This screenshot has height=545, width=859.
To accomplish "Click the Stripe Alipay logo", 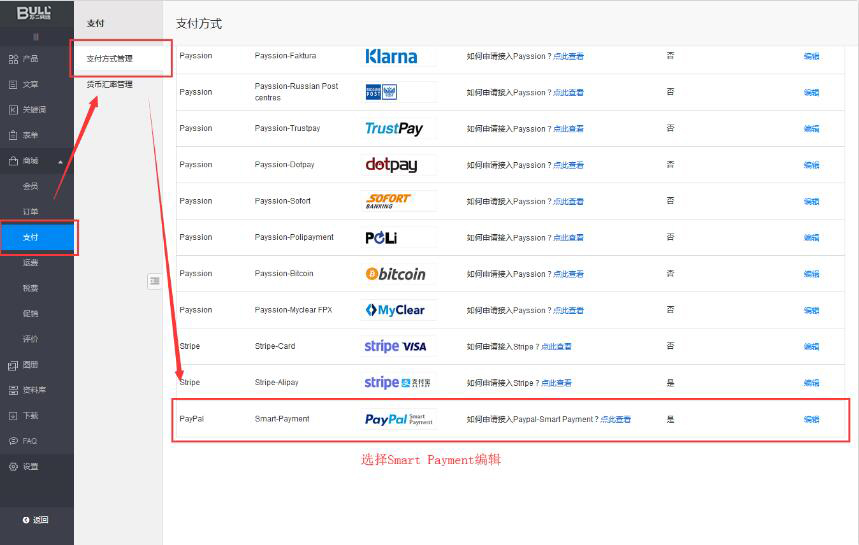I will (398, 383).
